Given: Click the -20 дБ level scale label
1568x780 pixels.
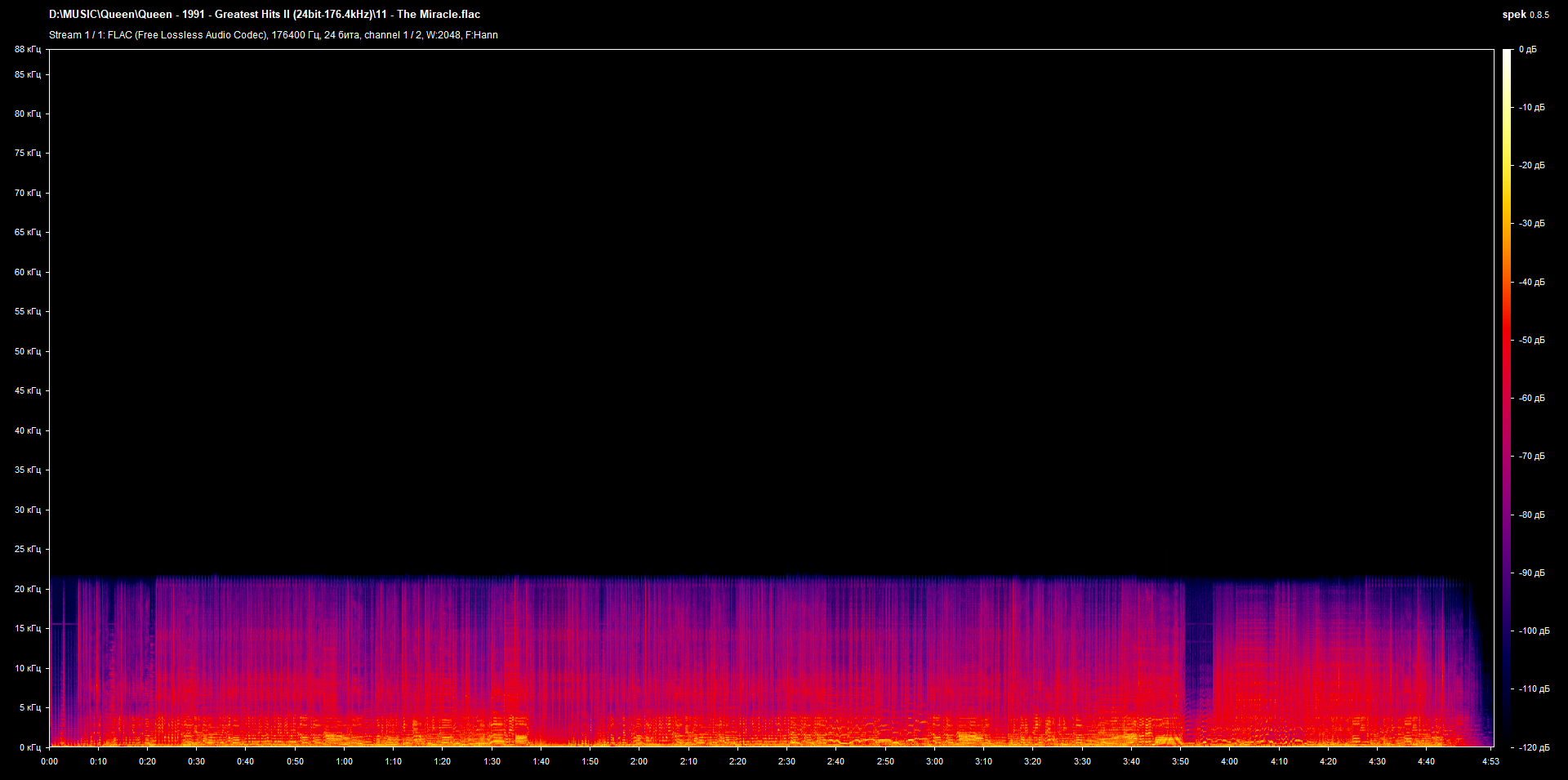Looking at the screenshot, I should coord(1532,165).
